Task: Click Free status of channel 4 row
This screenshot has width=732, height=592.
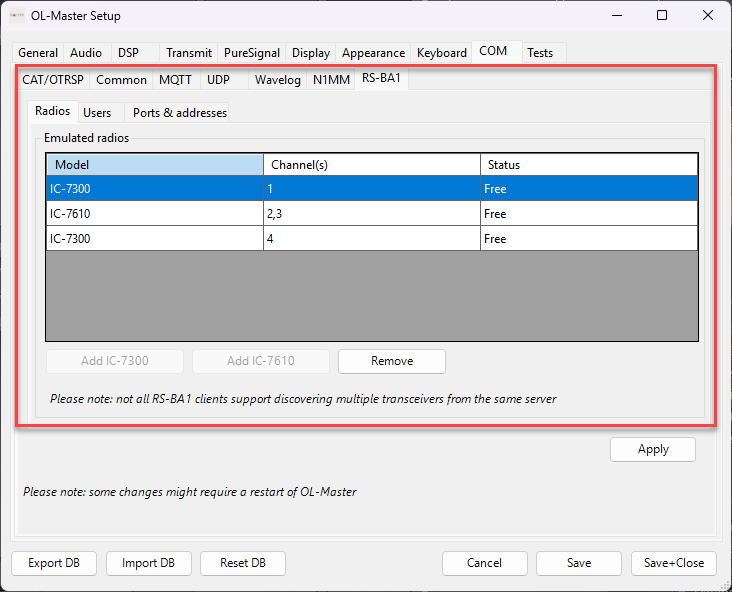Action: (589, 239)
